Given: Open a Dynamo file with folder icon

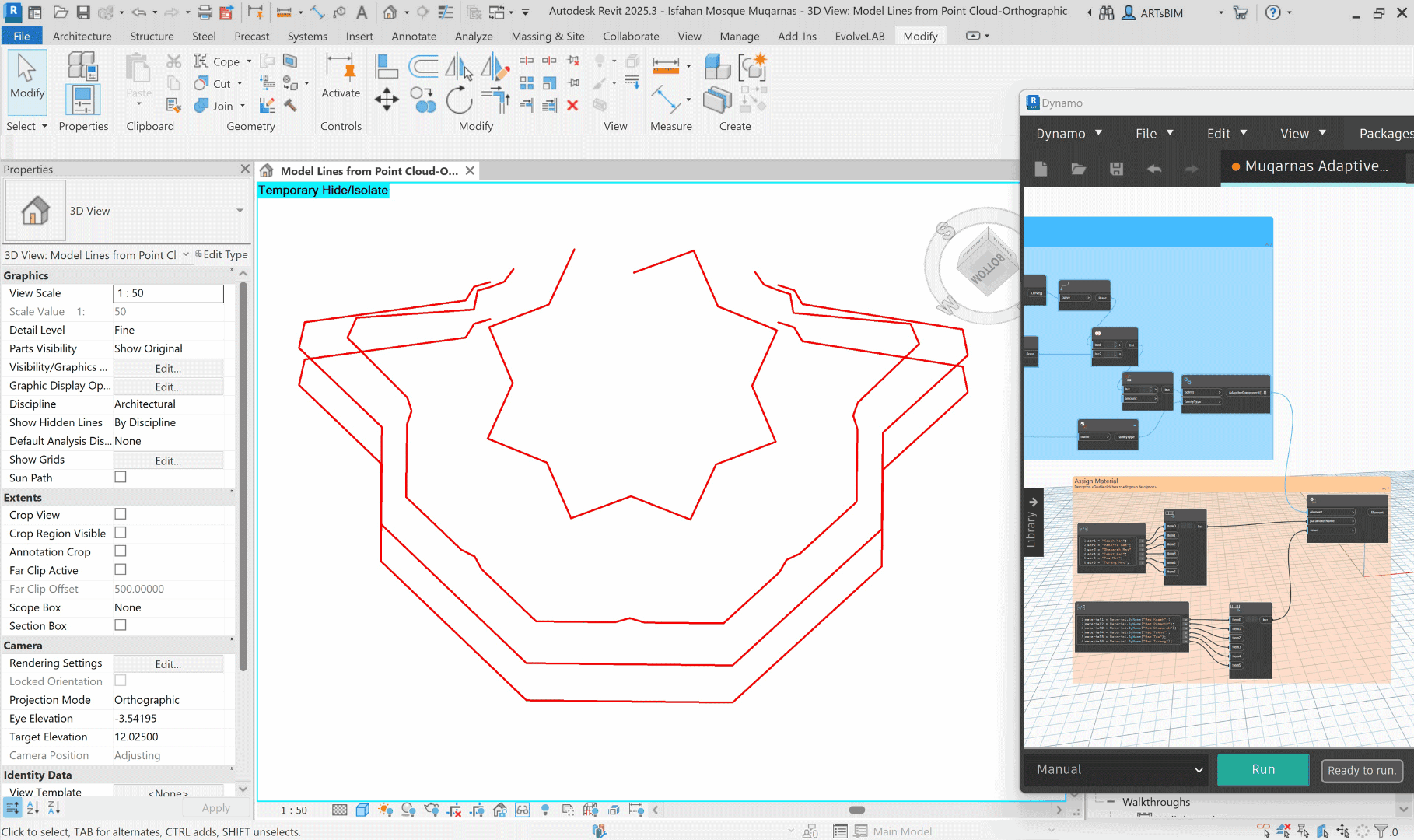Looking at the screenshot, I should [1078, 169].
